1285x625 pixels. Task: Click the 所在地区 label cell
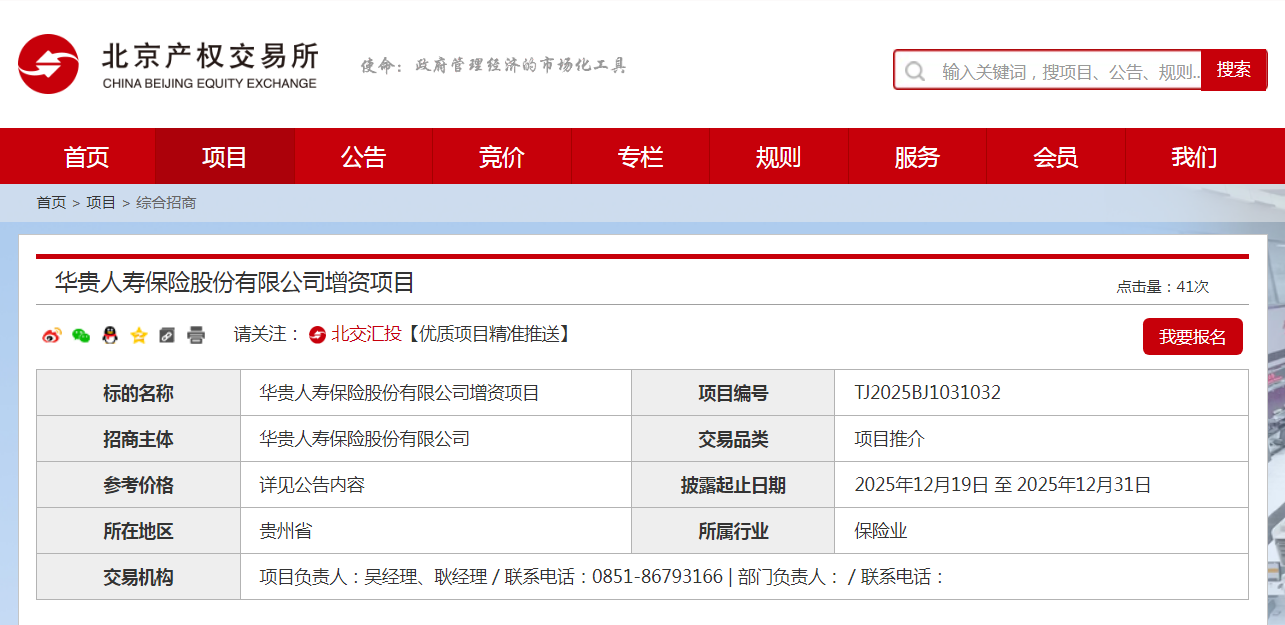(138, 531)
